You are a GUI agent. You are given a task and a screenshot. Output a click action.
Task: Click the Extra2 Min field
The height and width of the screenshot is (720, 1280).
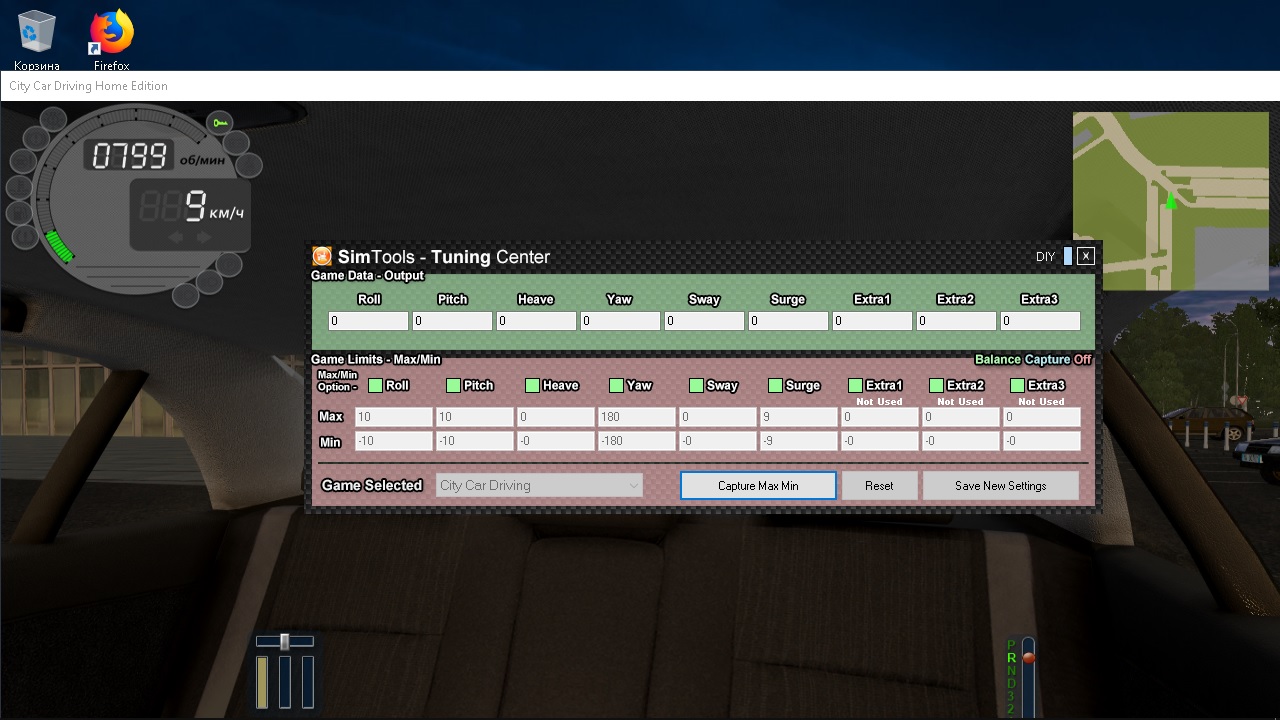[961, 441]
